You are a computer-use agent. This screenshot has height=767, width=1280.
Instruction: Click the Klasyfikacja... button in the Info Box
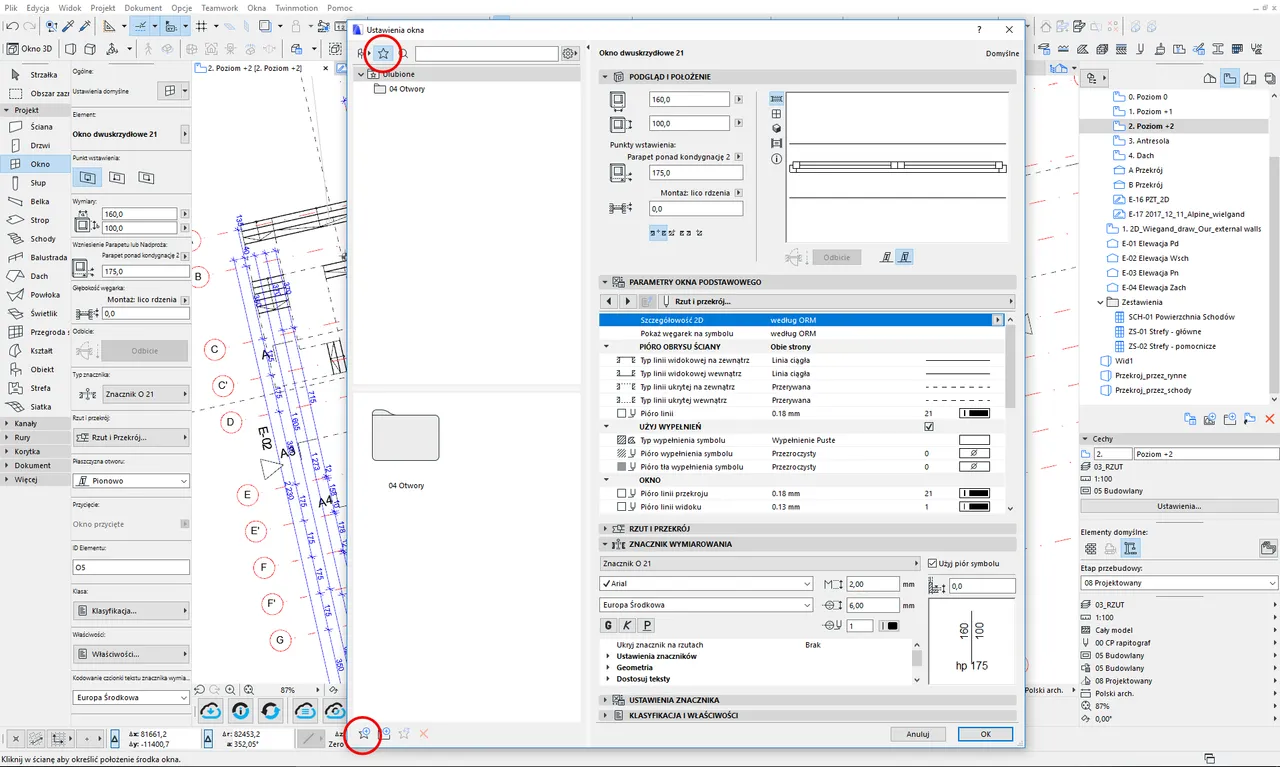pos(132,610)
